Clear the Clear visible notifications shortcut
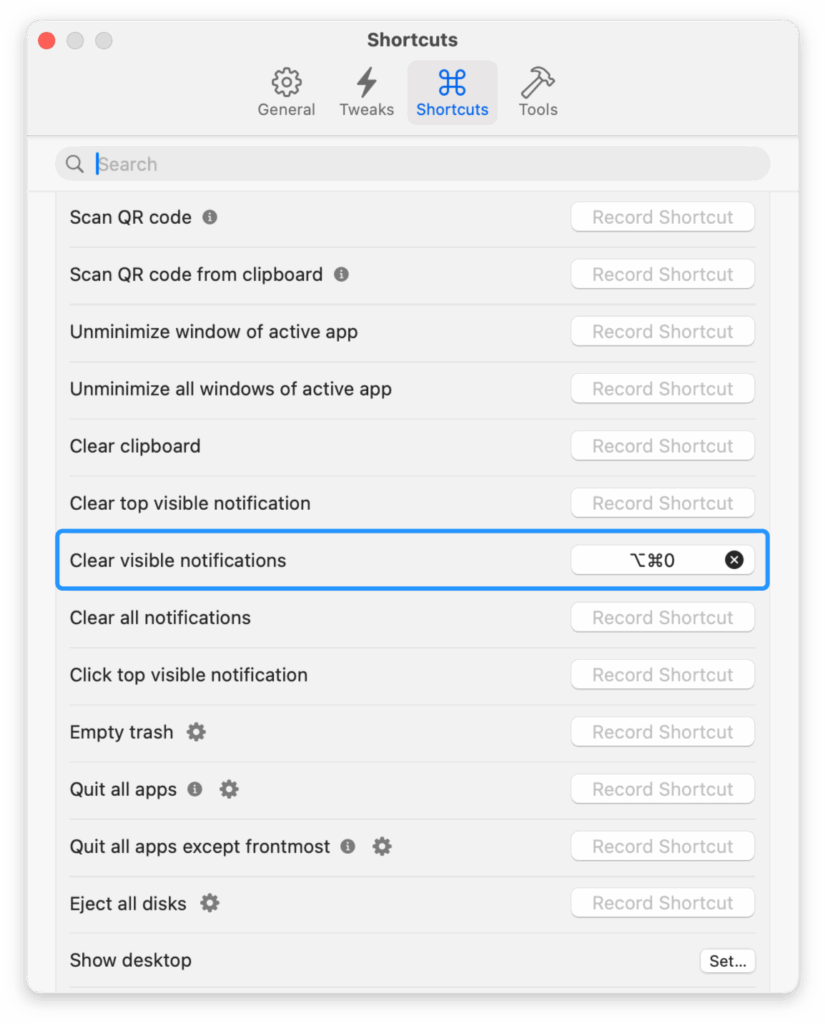This screenshot has height=1024, width=825. point(734,560)
